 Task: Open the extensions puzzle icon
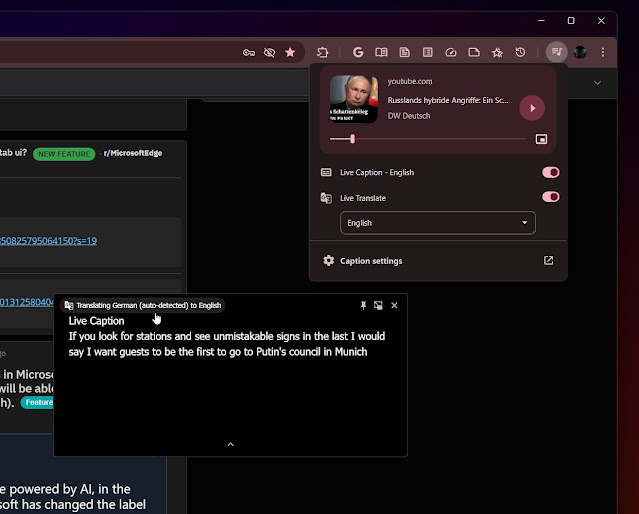[322, 52]
